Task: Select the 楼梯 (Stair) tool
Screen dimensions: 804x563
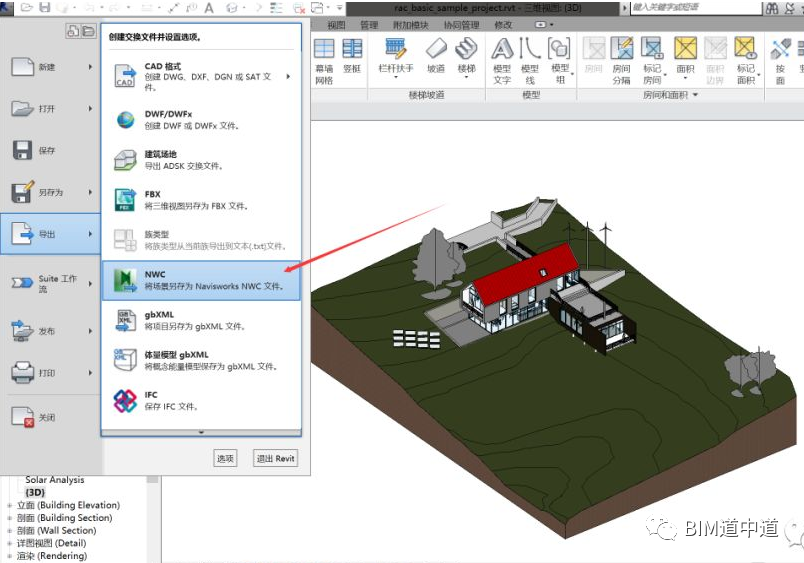Action: (x=466, y=57)
